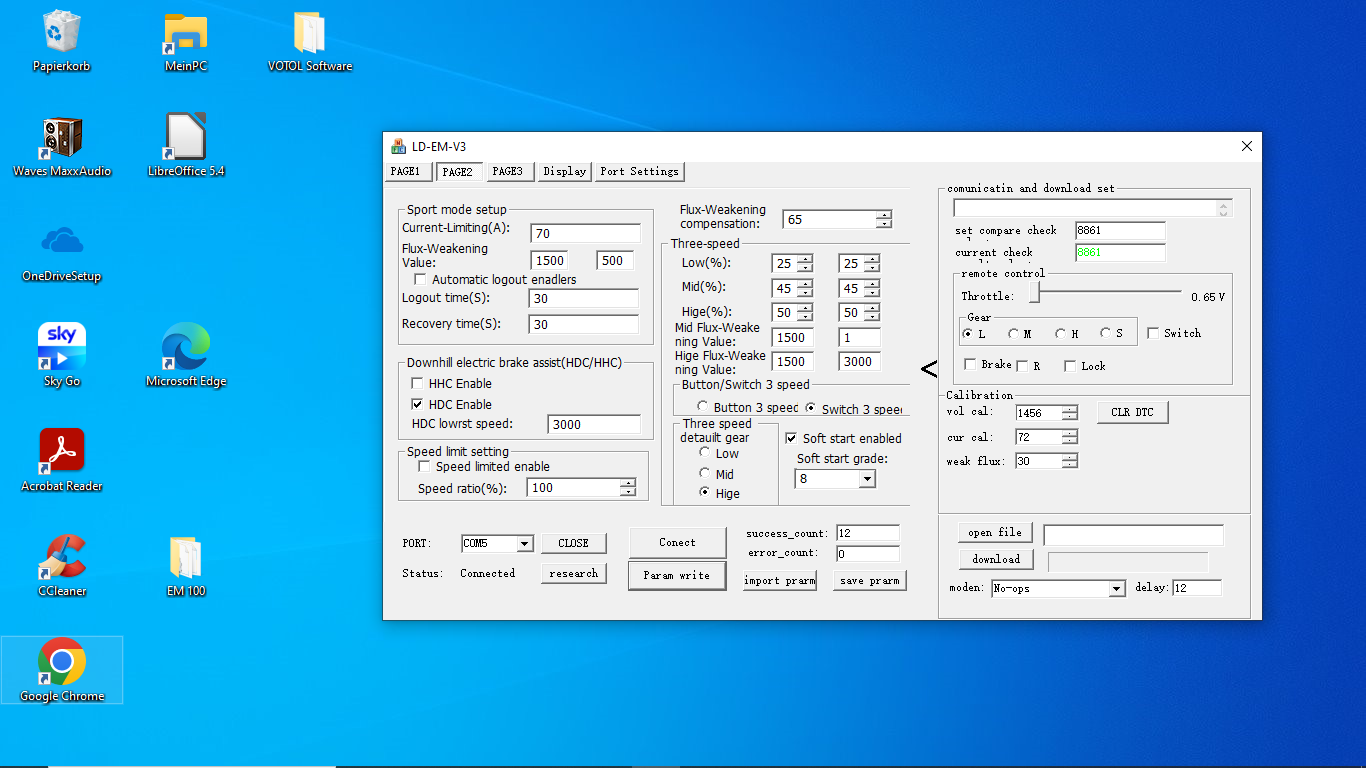1366x768 pixels.
Task: Open the moden No-ops dropdown
Action: tap(1117, 589)
